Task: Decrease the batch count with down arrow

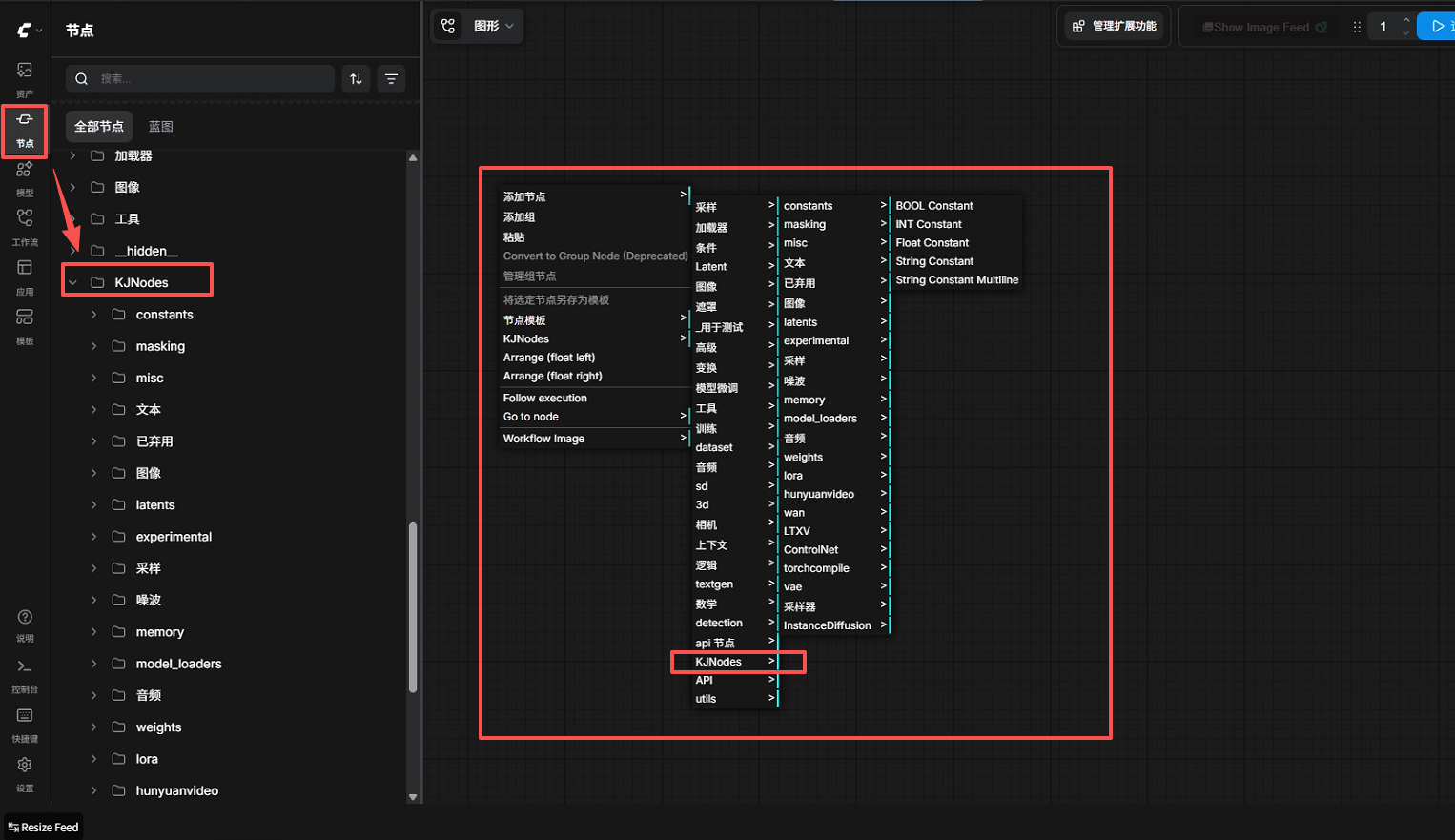Action: click(1405, 33)
